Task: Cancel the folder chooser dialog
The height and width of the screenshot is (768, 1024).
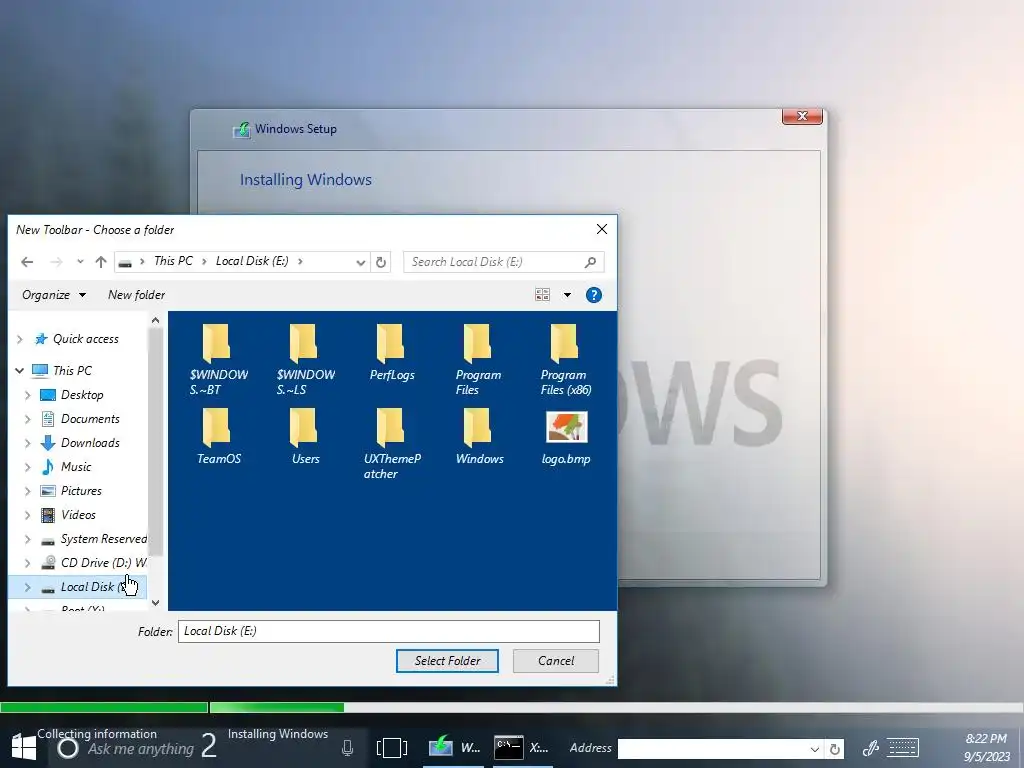Action: point(556,661)
